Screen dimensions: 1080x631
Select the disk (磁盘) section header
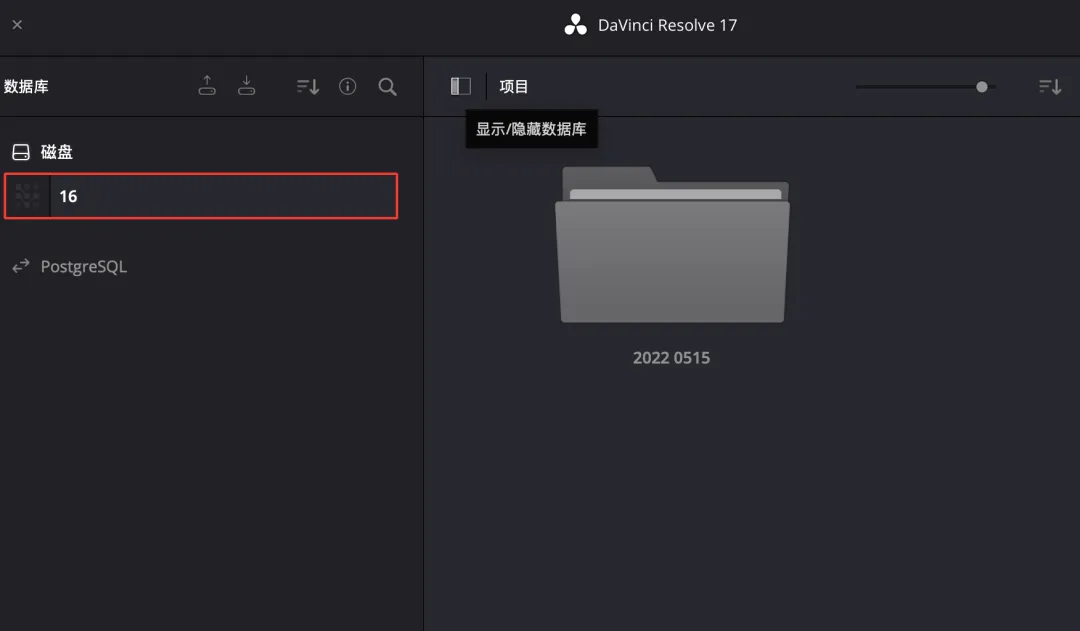click(x=43, y=152)
